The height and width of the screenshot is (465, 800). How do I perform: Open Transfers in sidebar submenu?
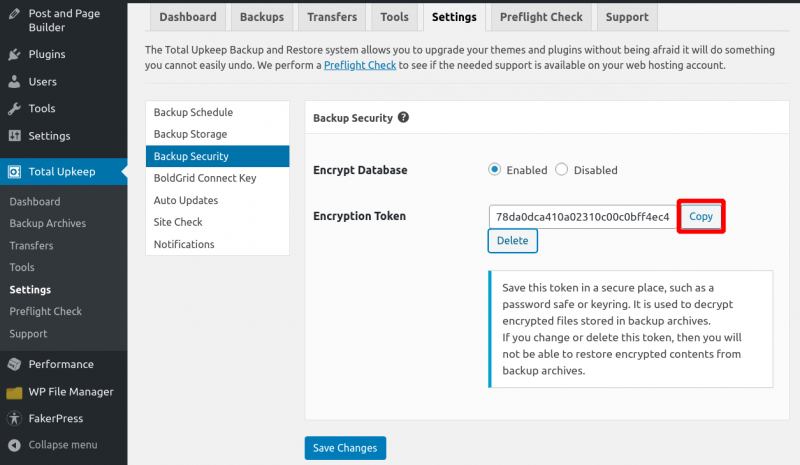(x=31, y=246)
